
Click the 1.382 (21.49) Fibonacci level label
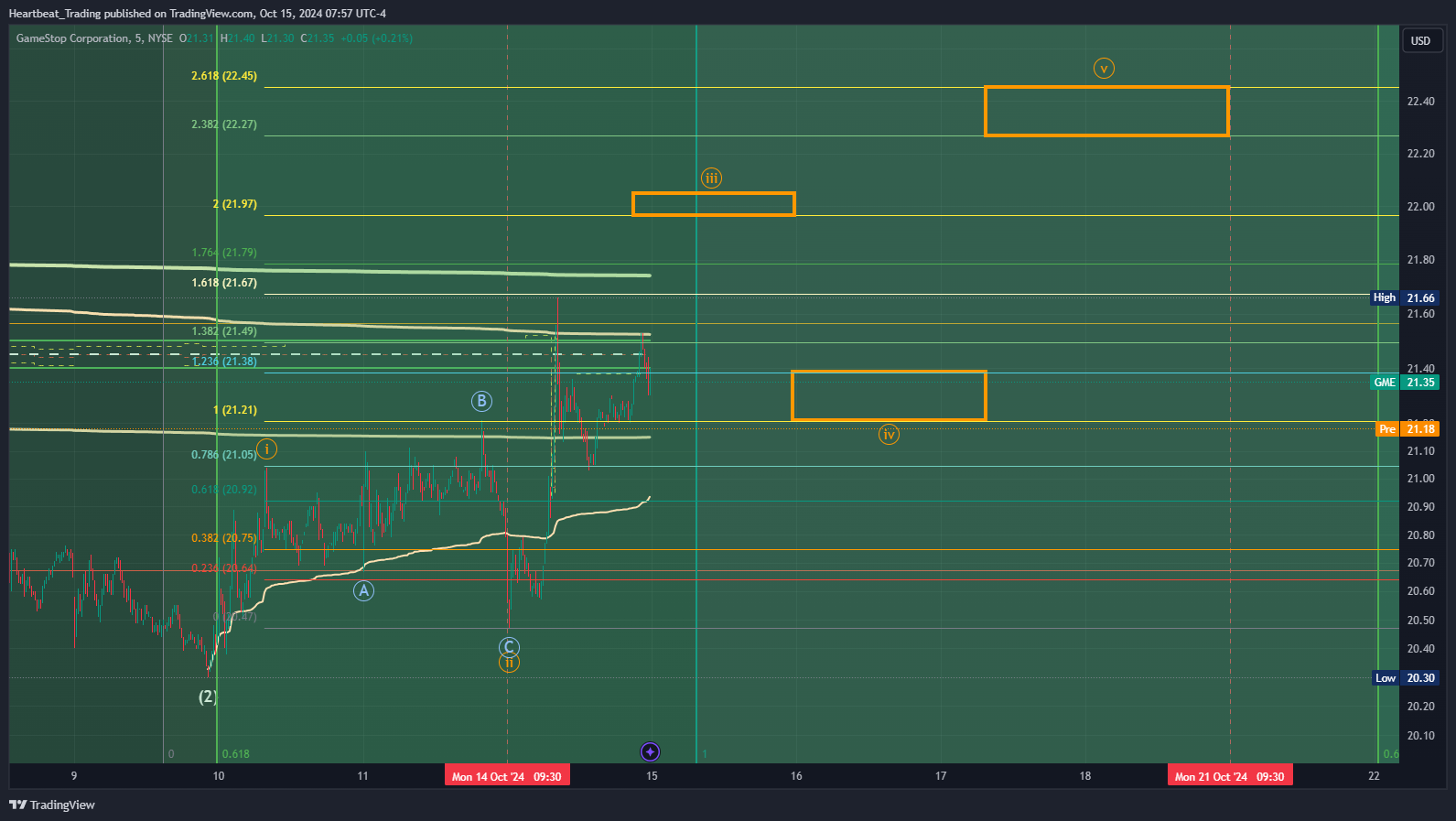tap(224, 331)
